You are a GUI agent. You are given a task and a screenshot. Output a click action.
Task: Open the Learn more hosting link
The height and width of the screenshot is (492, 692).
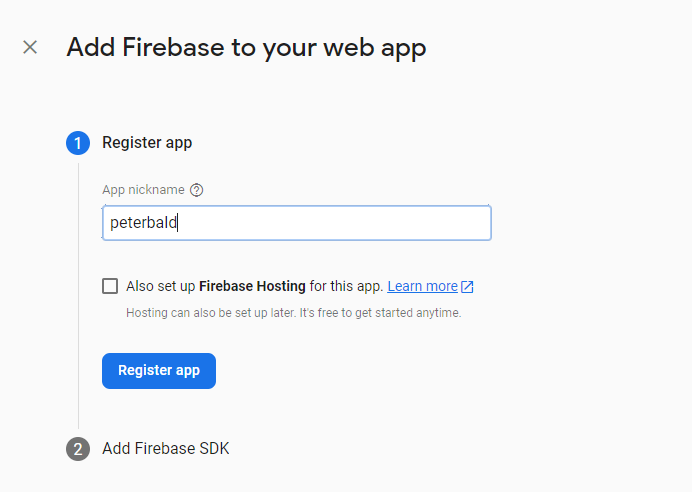point(422,286)
